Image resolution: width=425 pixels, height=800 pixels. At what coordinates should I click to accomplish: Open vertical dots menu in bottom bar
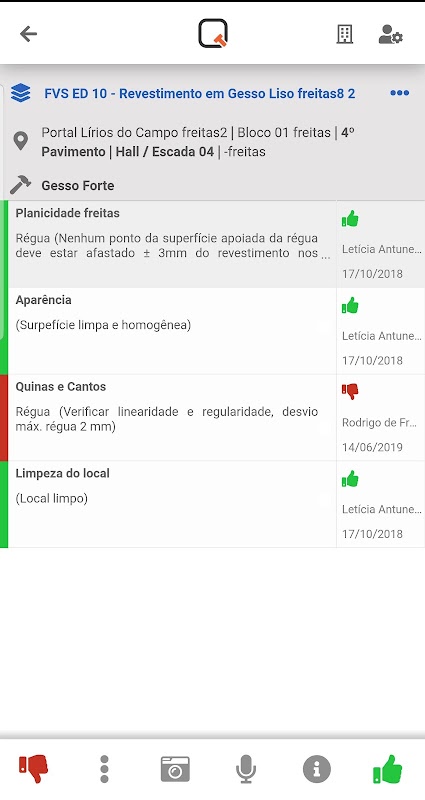[x=104, y=769]
